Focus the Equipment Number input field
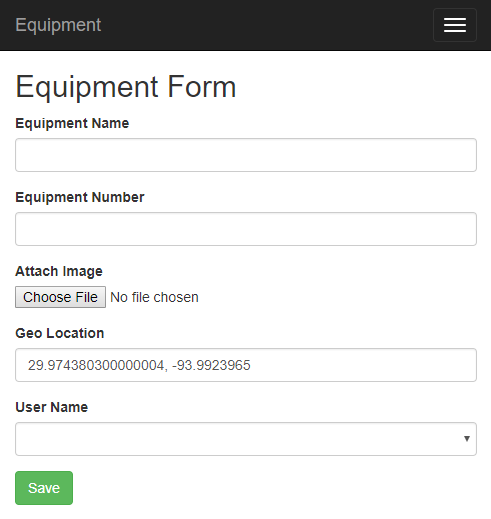Viewport: 491px width, 519px height. 246,229
